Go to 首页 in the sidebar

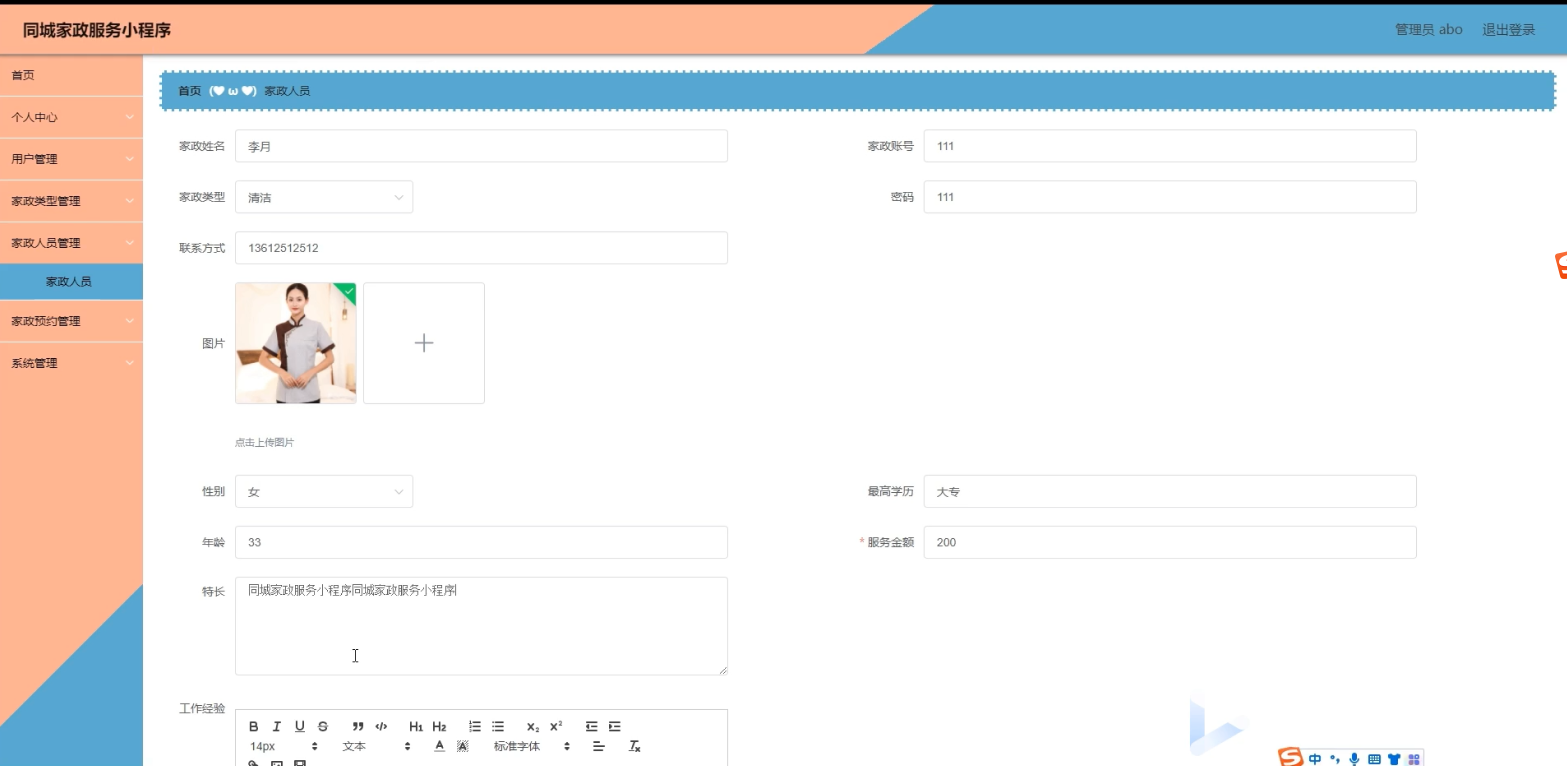coord(71,75)
